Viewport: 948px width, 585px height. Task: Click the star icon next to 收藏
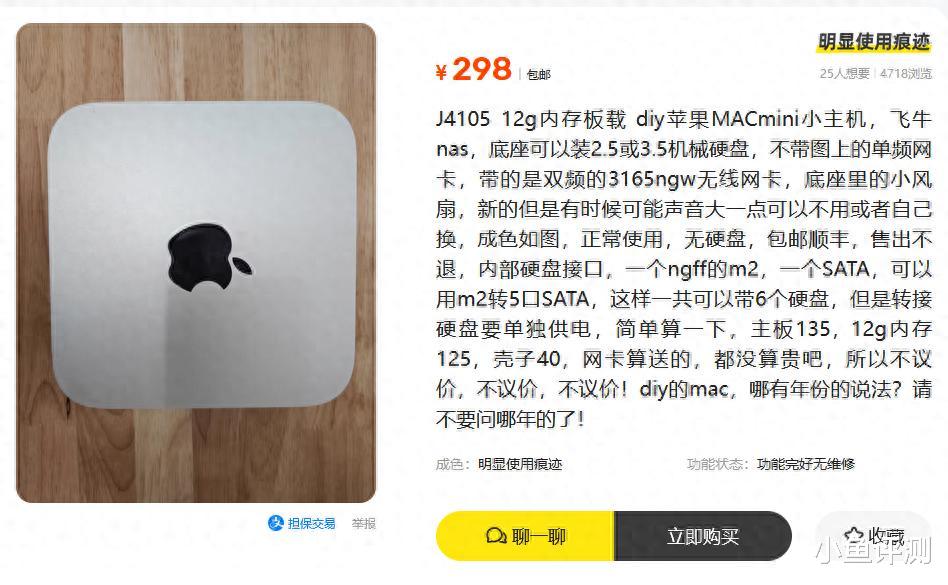855,535
